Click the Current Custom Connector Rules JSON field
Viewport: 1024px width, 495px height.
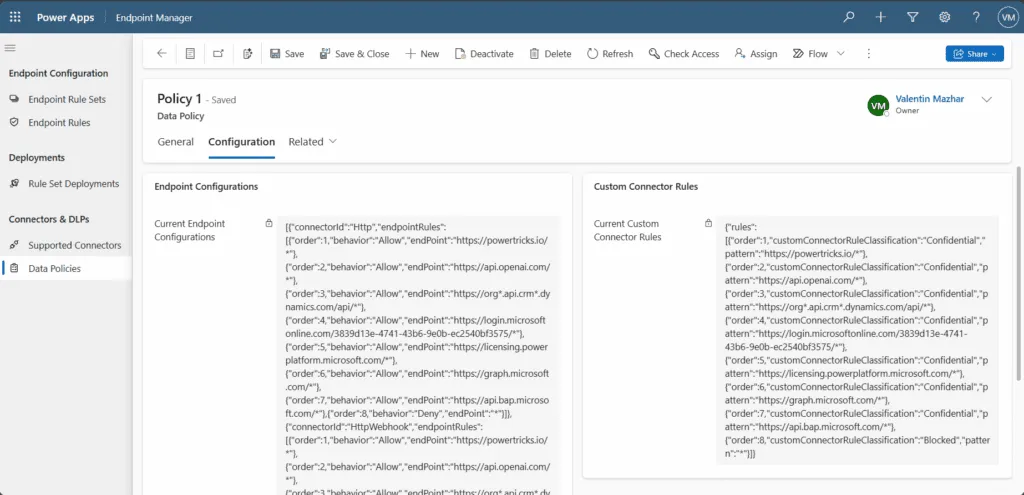pyautogui.click(x=857, y=340)
